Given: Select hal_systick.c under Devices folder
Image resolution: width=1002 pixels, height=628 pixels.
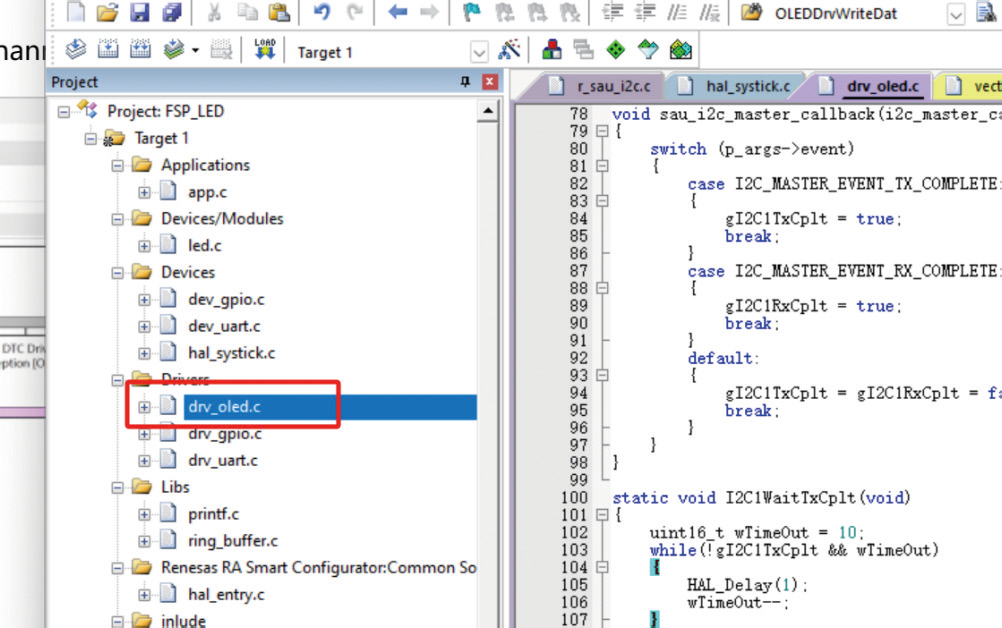Looking at the screenshot, I should point(231,353).
